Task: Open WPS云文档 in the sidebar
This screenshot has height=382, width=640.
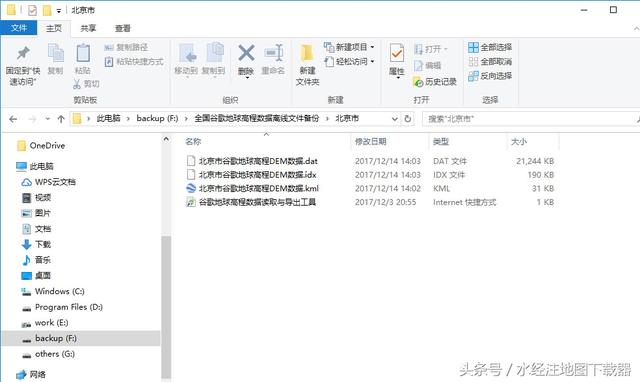Action: 48,182
